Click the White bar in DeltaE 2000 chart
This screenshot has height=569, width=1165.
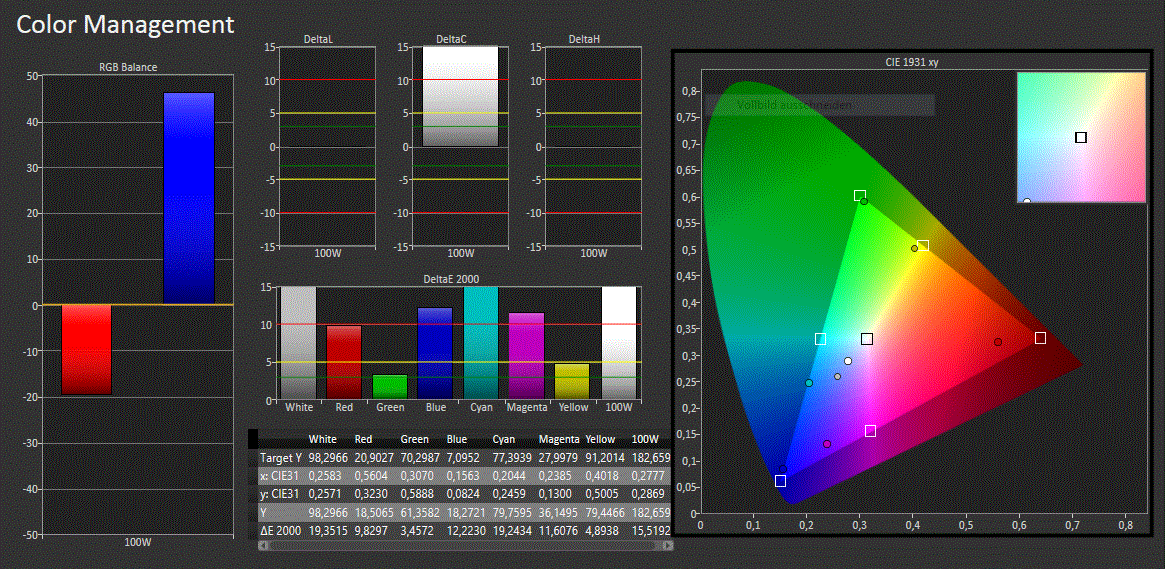coord(299,343)
